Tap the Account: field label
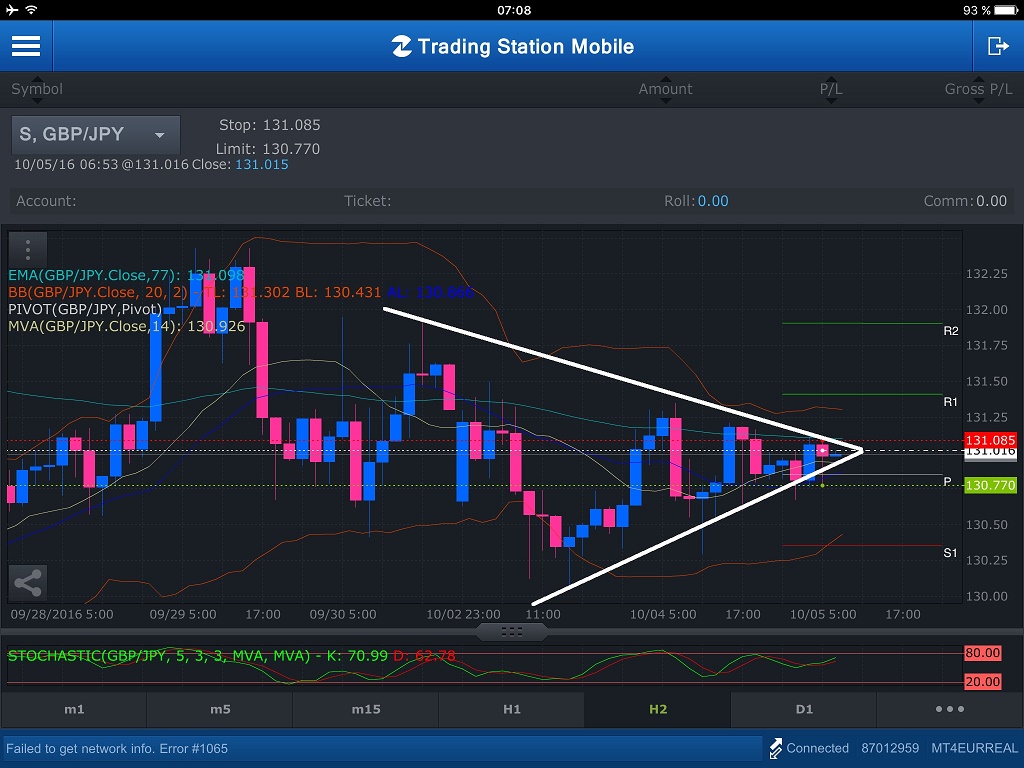The width and height of the screenshot is (1024, 768). coord(46,201)
